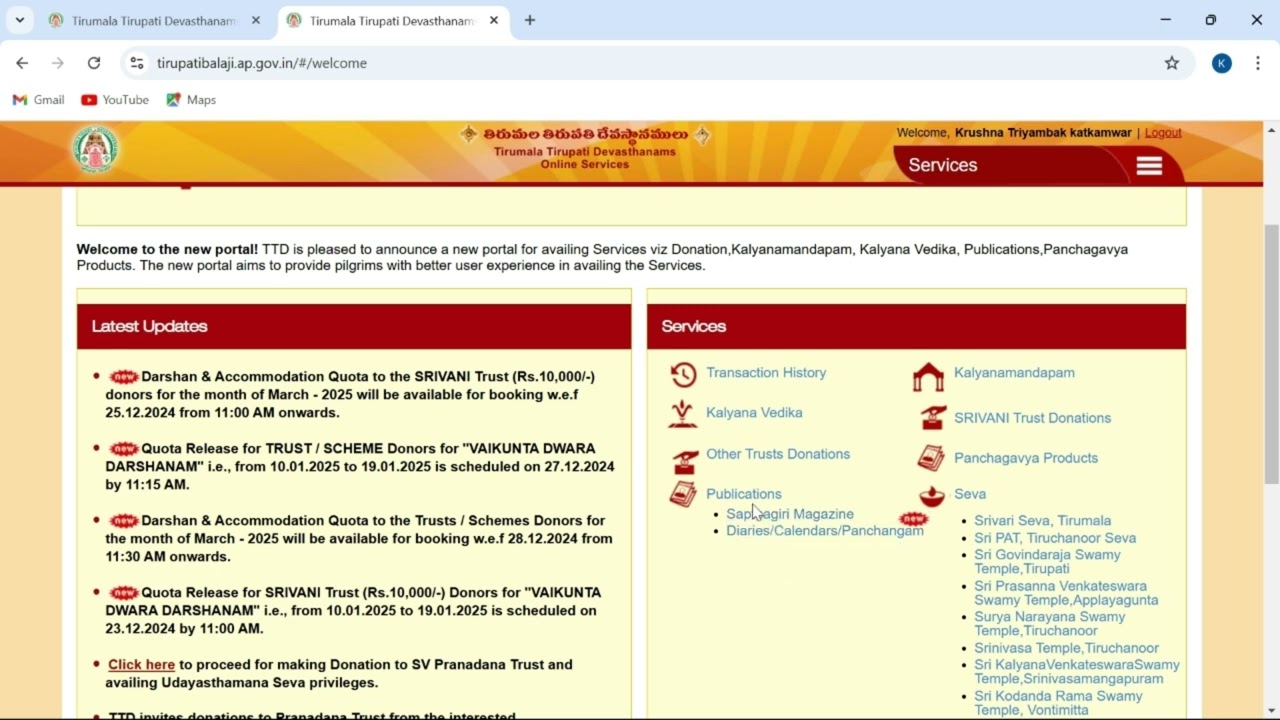
Task: Open YouTube bookmark
Action: 115,100
